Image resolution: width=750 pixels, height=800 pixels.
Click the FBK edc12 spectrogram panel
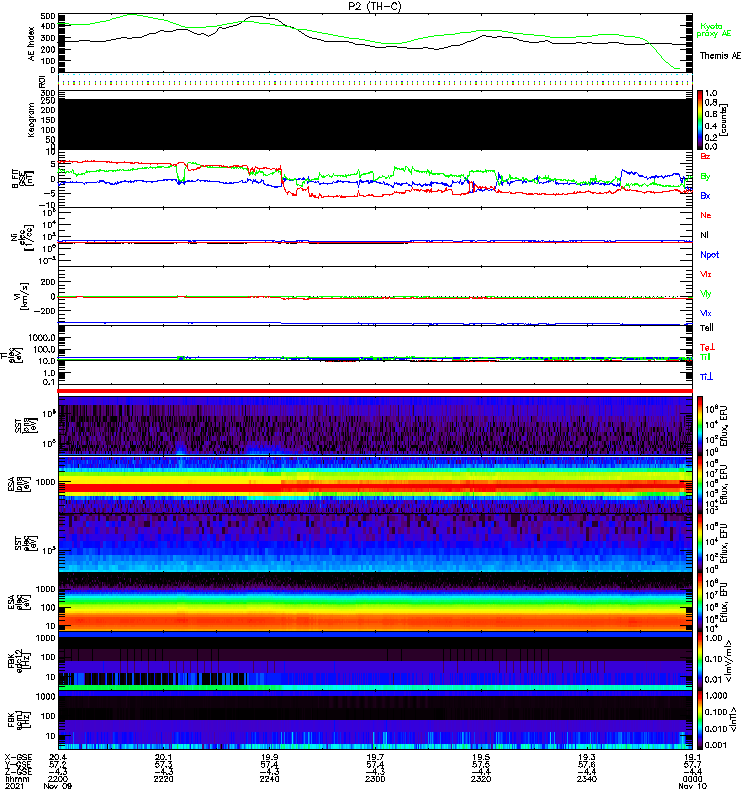pyautogui.click(x=375, y=661)
